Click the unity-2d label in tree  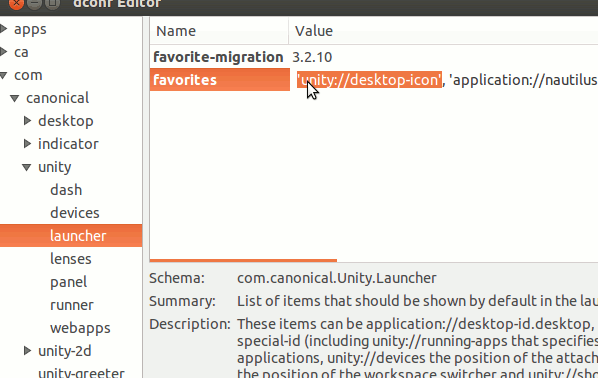65,351
